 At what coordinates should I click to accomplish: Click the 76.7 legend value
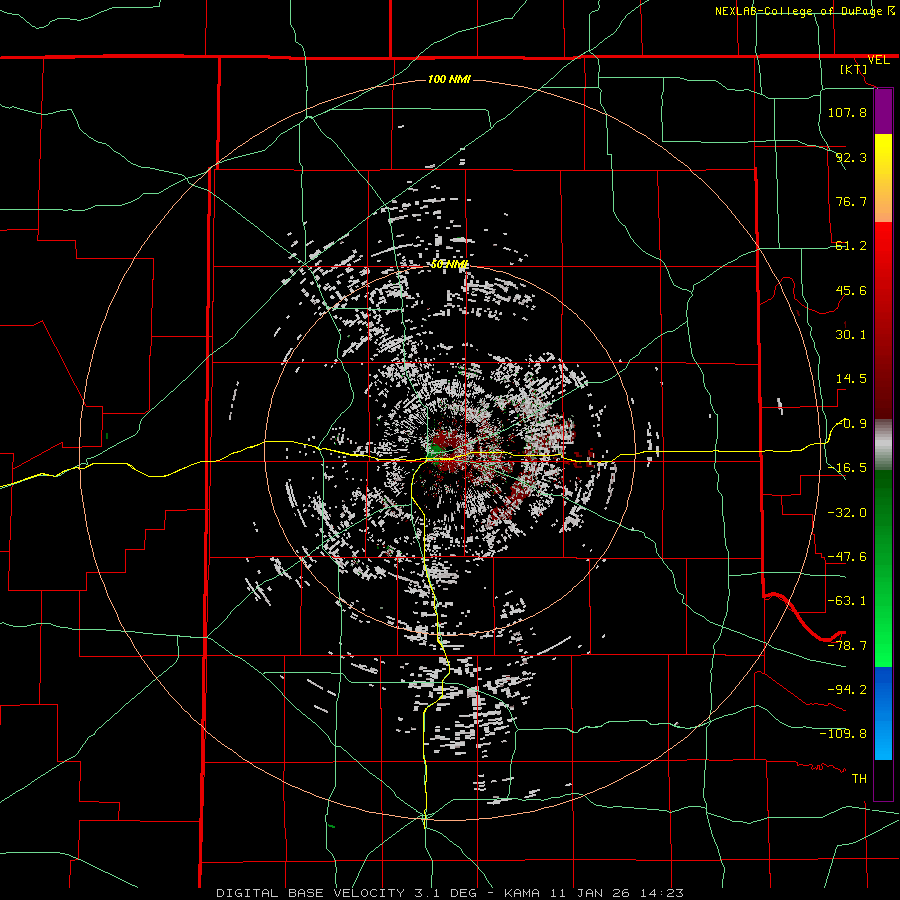click(851, 201)
